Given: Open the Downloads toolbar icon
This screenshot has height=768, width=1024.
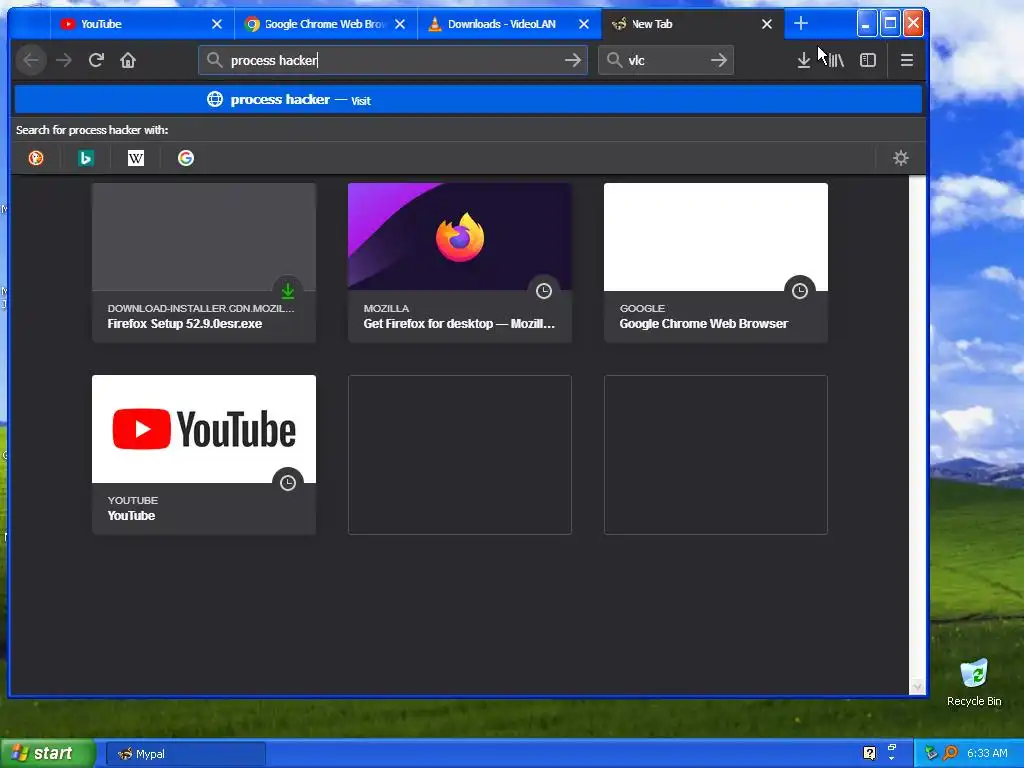Looking at the screenshot, I should [x=803, y=60].
